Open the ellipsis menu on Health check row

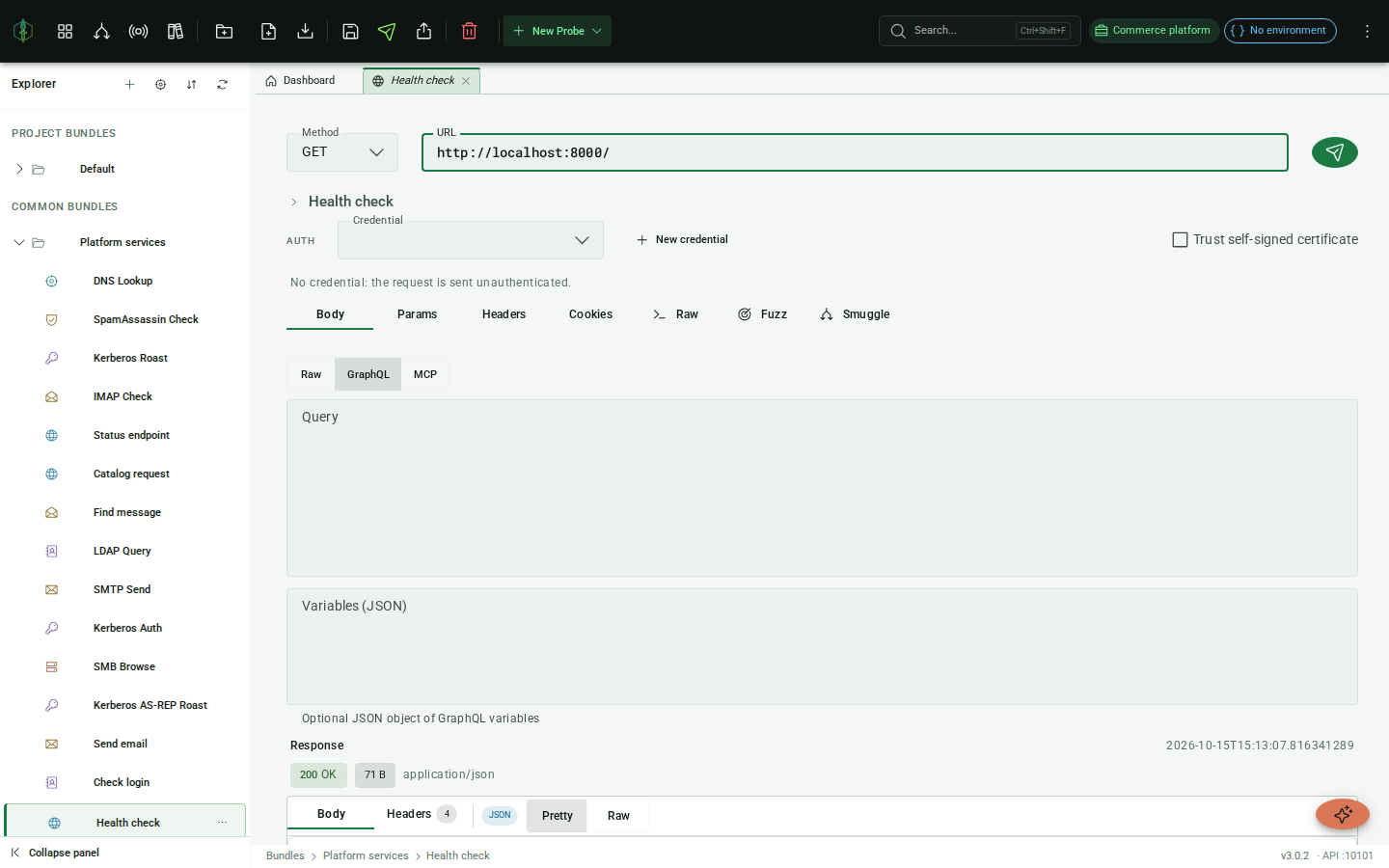click(222, 823)
